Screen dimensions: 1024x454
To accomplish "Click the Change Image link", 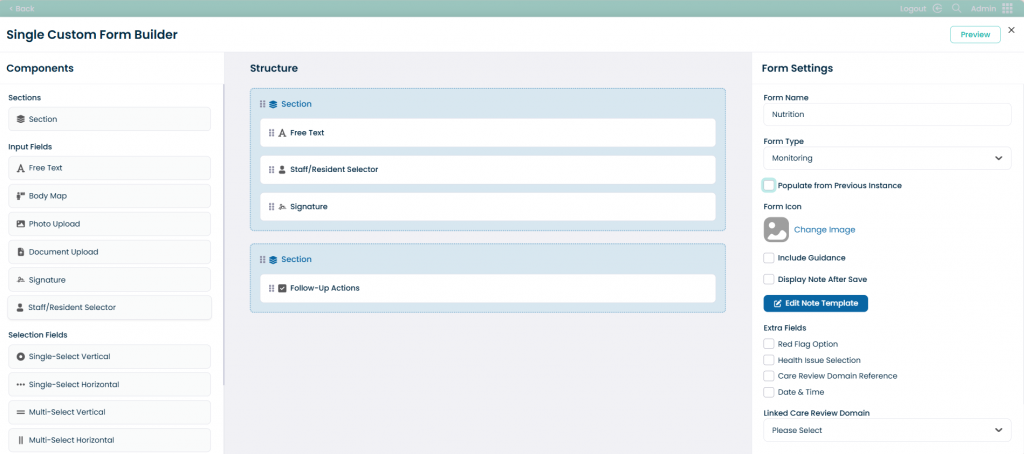I will (824, 230).
